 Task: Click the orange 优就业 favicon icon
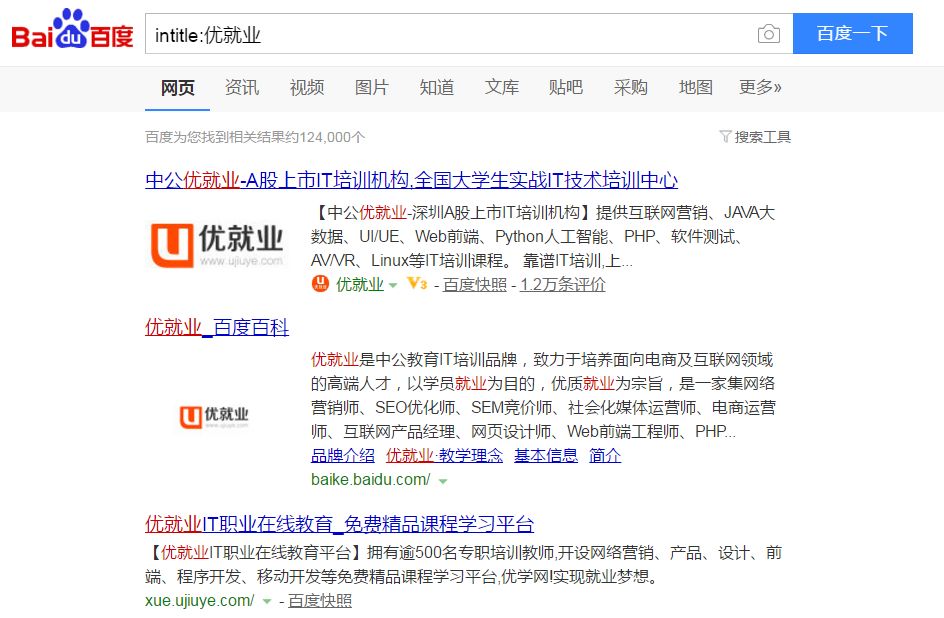(x=320, y=284)
